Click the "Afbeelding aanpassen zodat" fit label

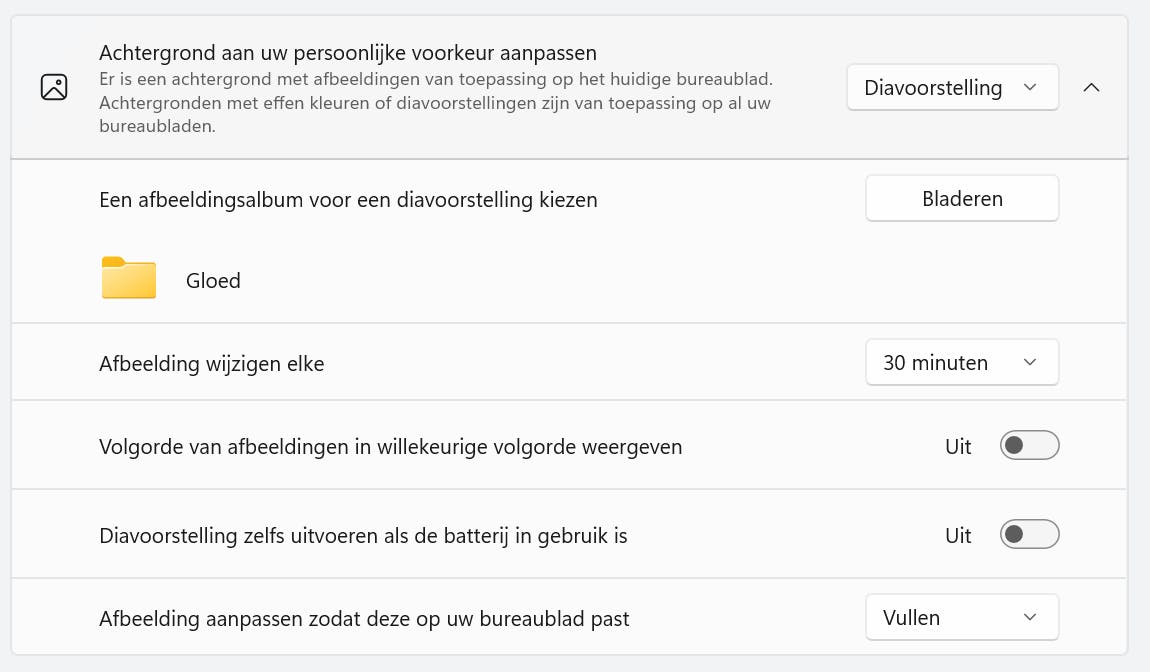(x=364, y=618)
